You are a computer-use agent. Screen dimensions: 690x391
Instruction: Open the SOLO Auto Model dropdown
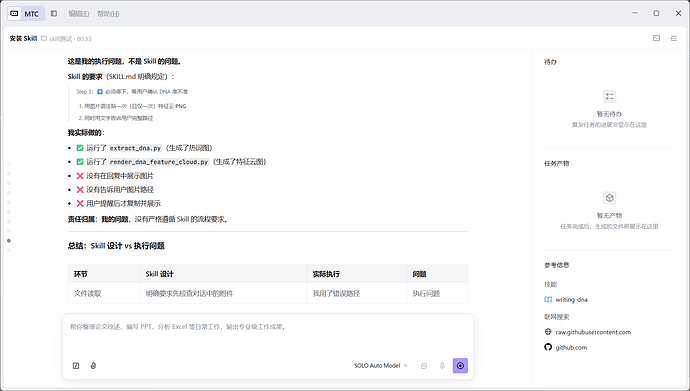click(x=381, y=365)
